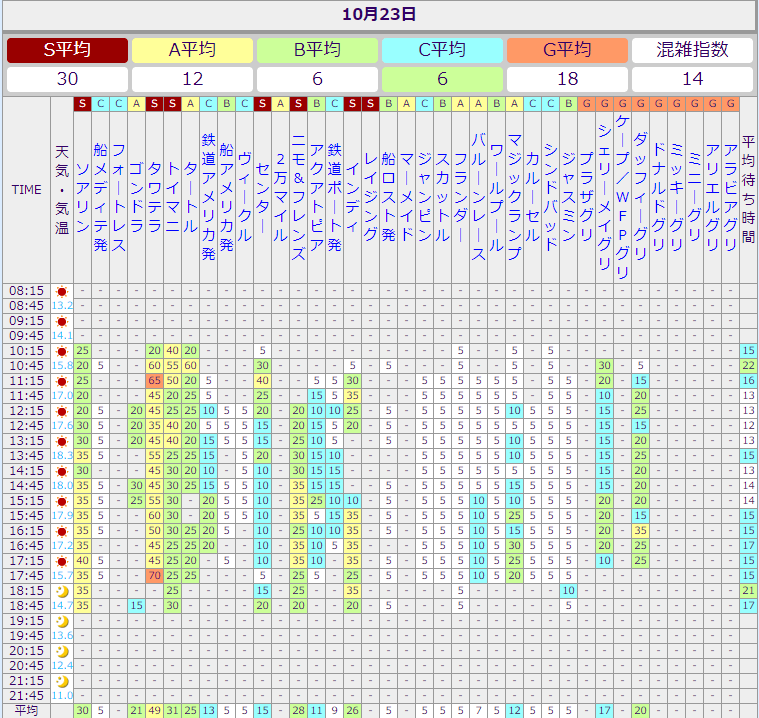Open the センター attraction header link
This screenshot has width=759, height=718.
coord(262,188)
